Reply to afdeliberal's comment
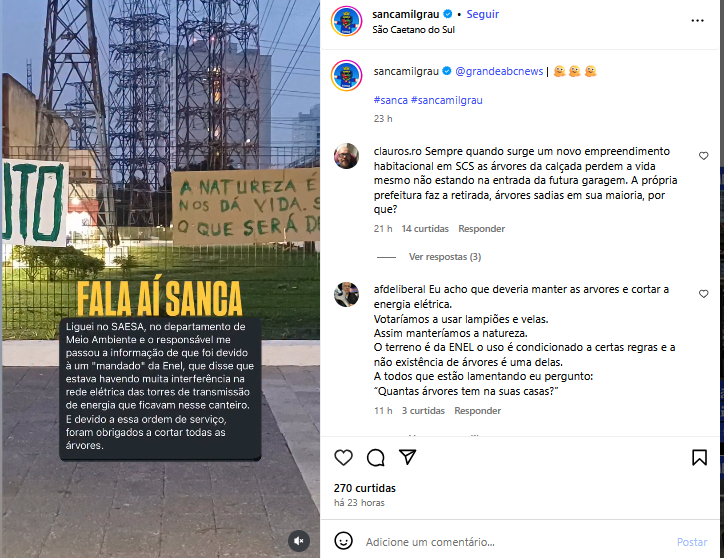The width and height of the screenshot is (724, 558). click(477, 411)
